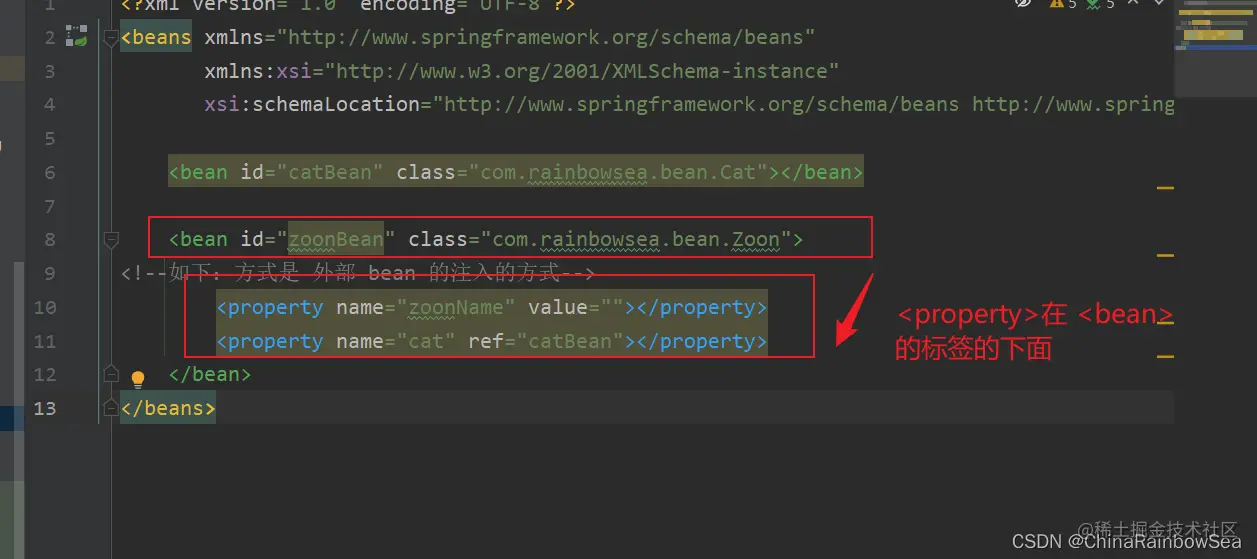Click the ref="catBean" attribute on line 11
This screenshot has height=559, width=1257.
[x=546, y=341]
